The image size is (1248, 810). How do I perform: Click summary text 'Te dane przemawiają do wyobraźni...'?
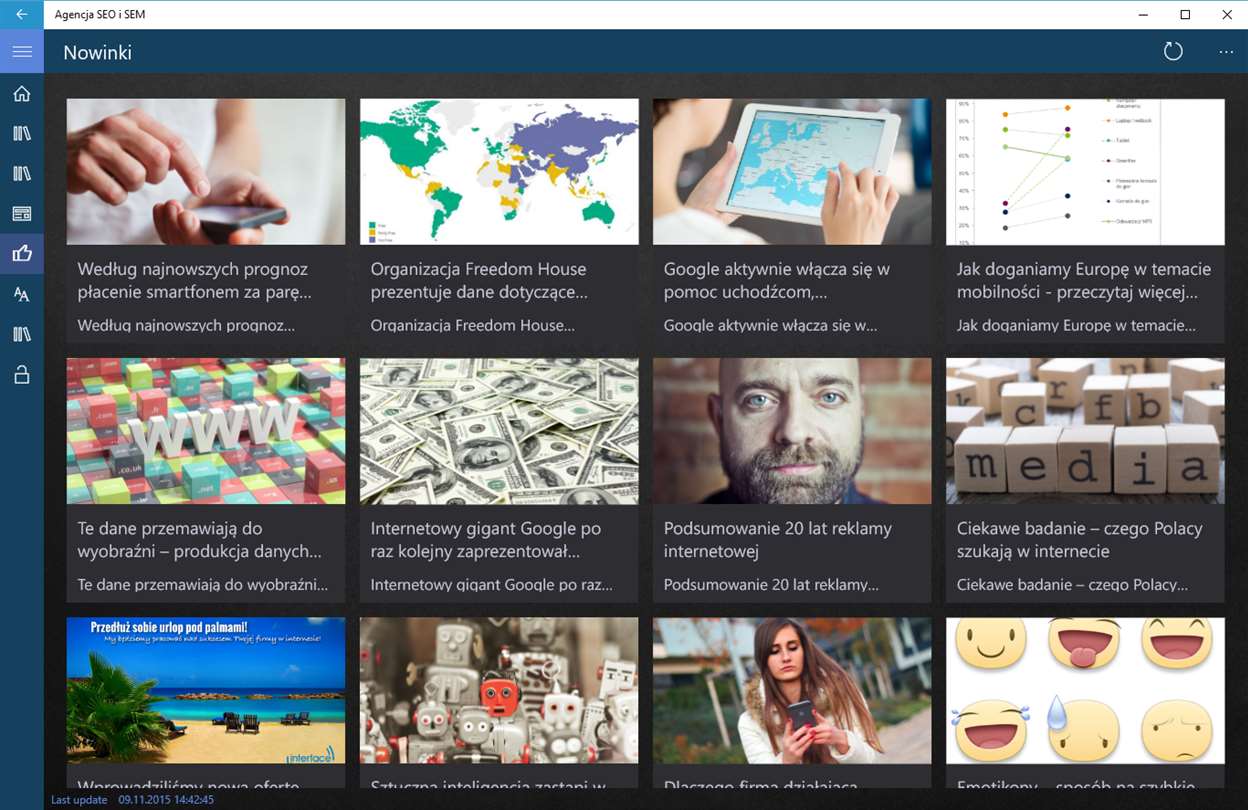pyautogui.click(x=203, y=584)
